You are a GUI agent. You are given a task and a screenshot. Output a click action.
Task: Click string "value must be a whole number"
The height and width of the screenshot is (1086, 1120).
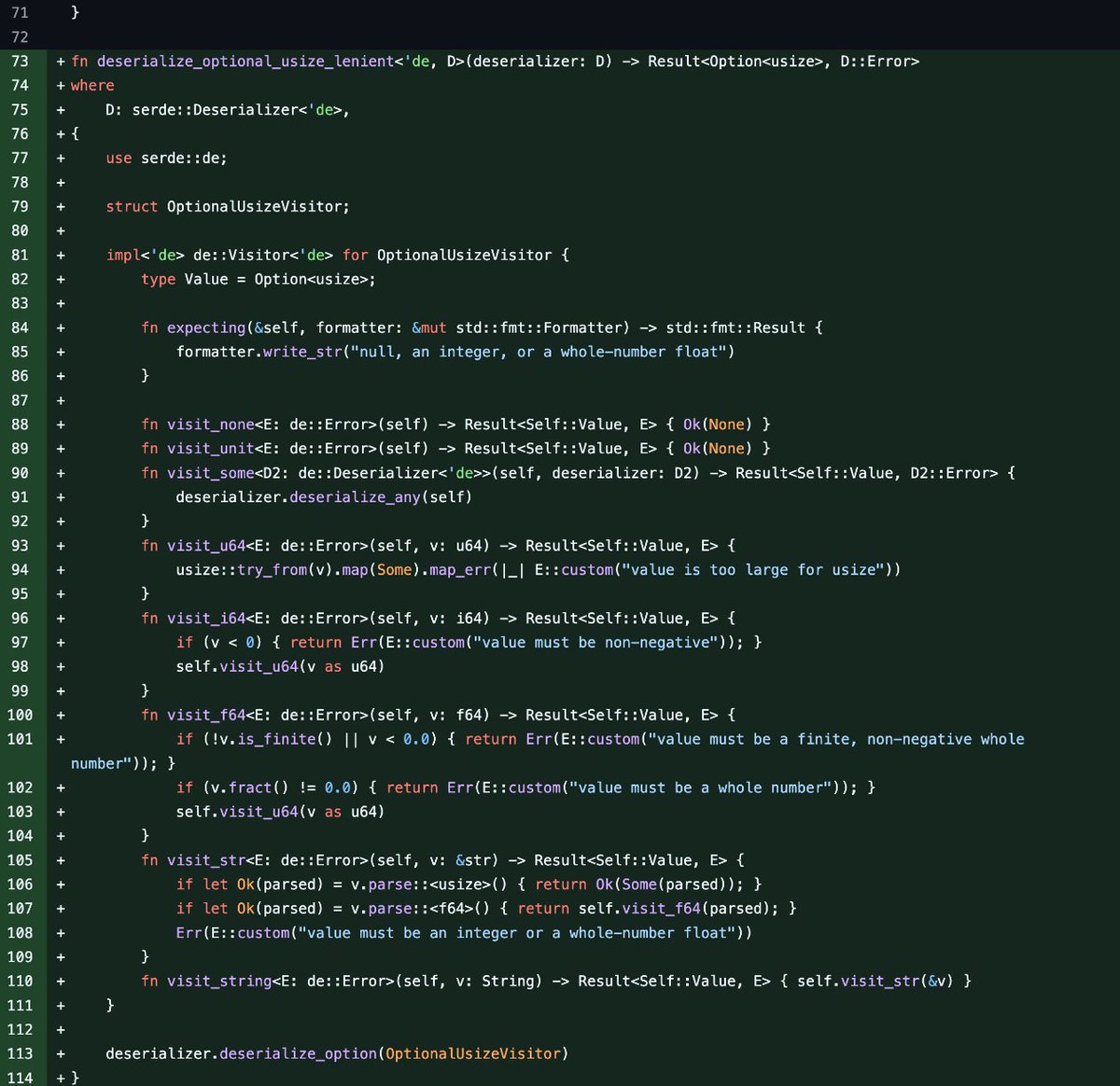click(701, 788)
